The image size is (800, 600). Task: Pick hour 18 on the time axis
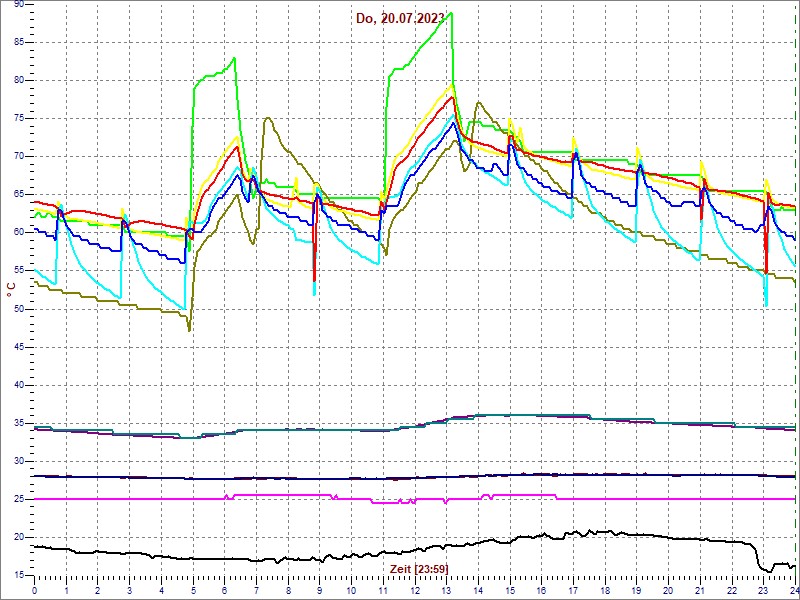[x=605, y=590]
